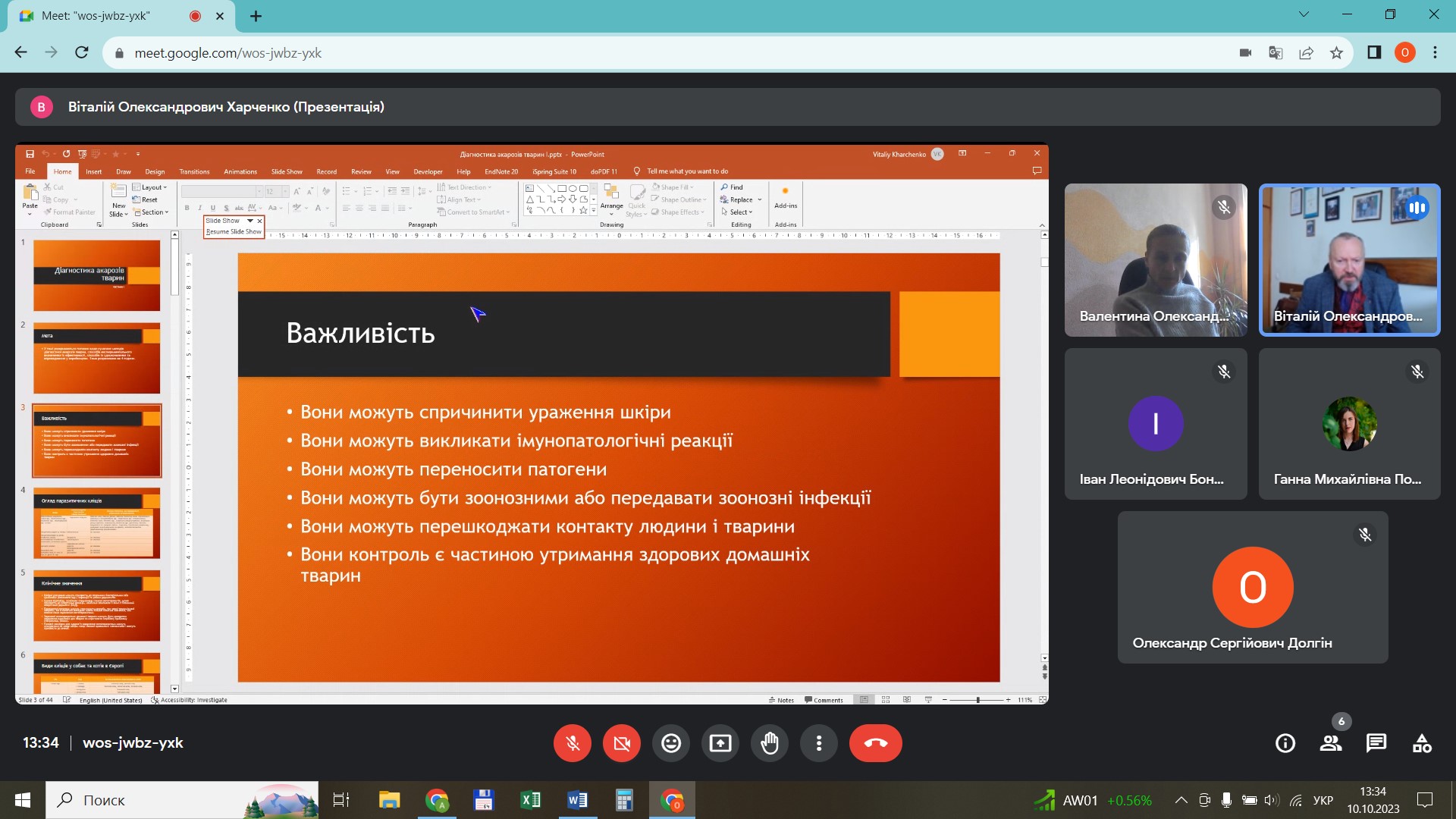
Task: Turn on camera in Meet controls
Action: [x=622, y=743]
